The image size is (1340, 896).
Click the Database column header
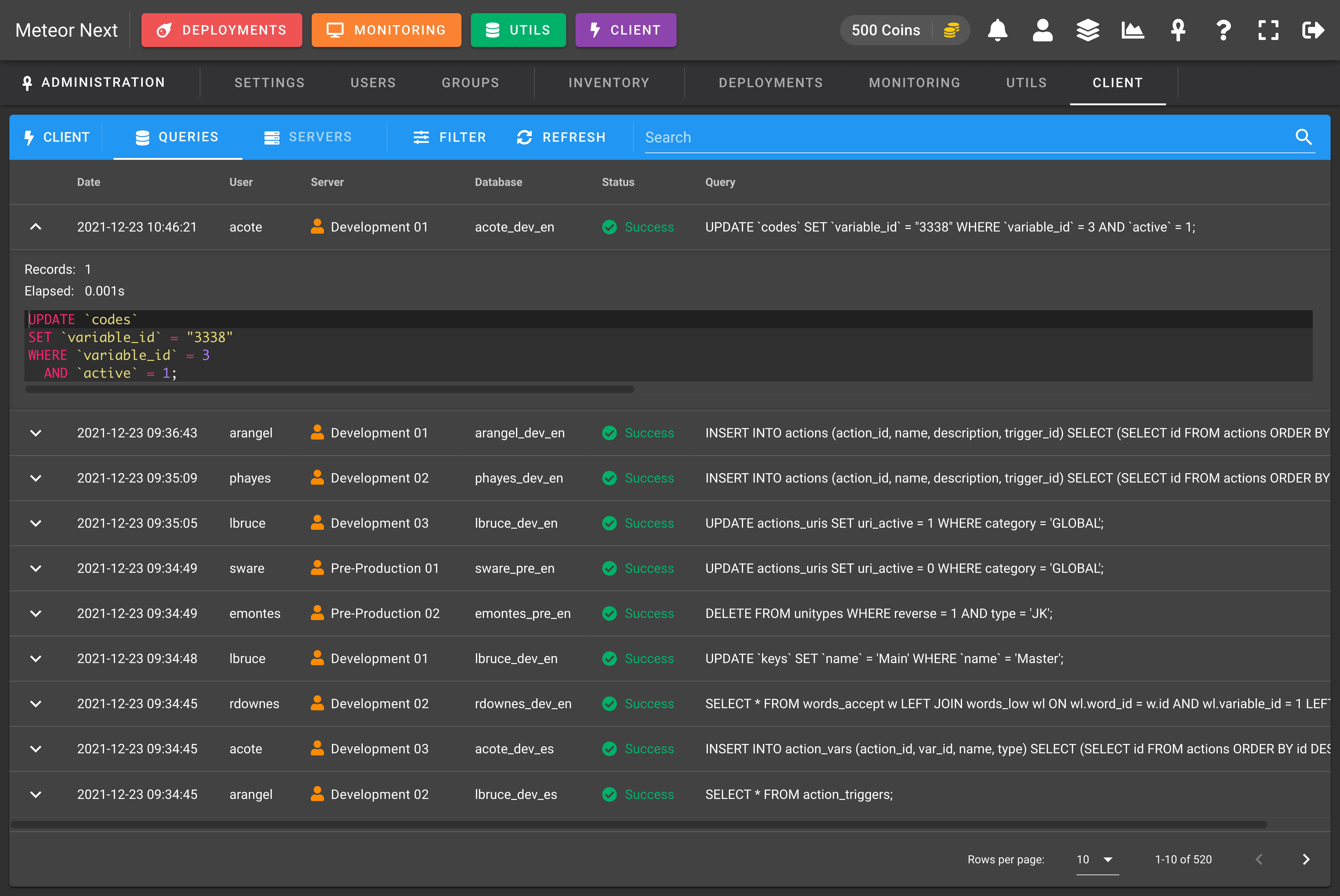click(x=498, y=182)
